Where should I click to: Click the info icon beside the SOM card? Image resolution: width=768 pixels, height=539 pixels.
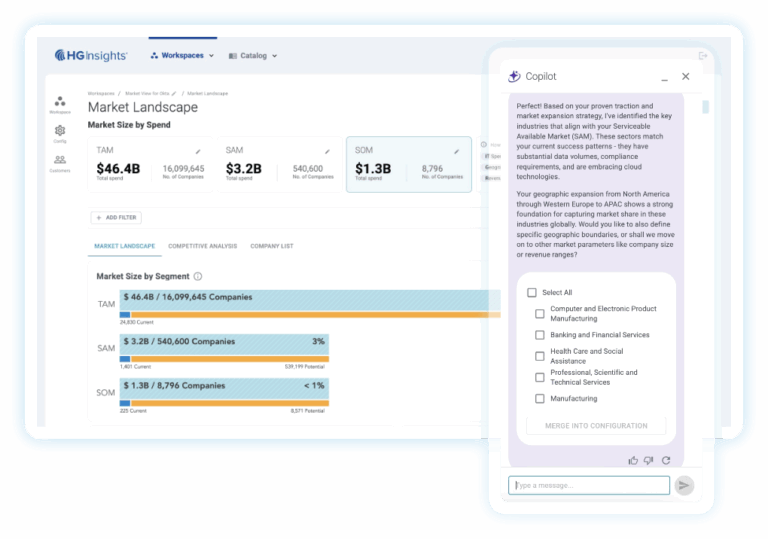tap(484, 145)
